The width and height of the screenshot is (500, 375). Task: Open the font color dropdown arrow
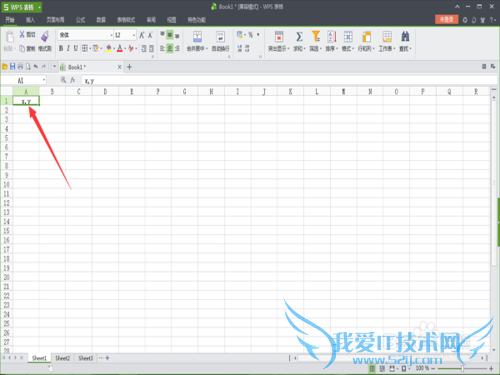pos(125,49)
